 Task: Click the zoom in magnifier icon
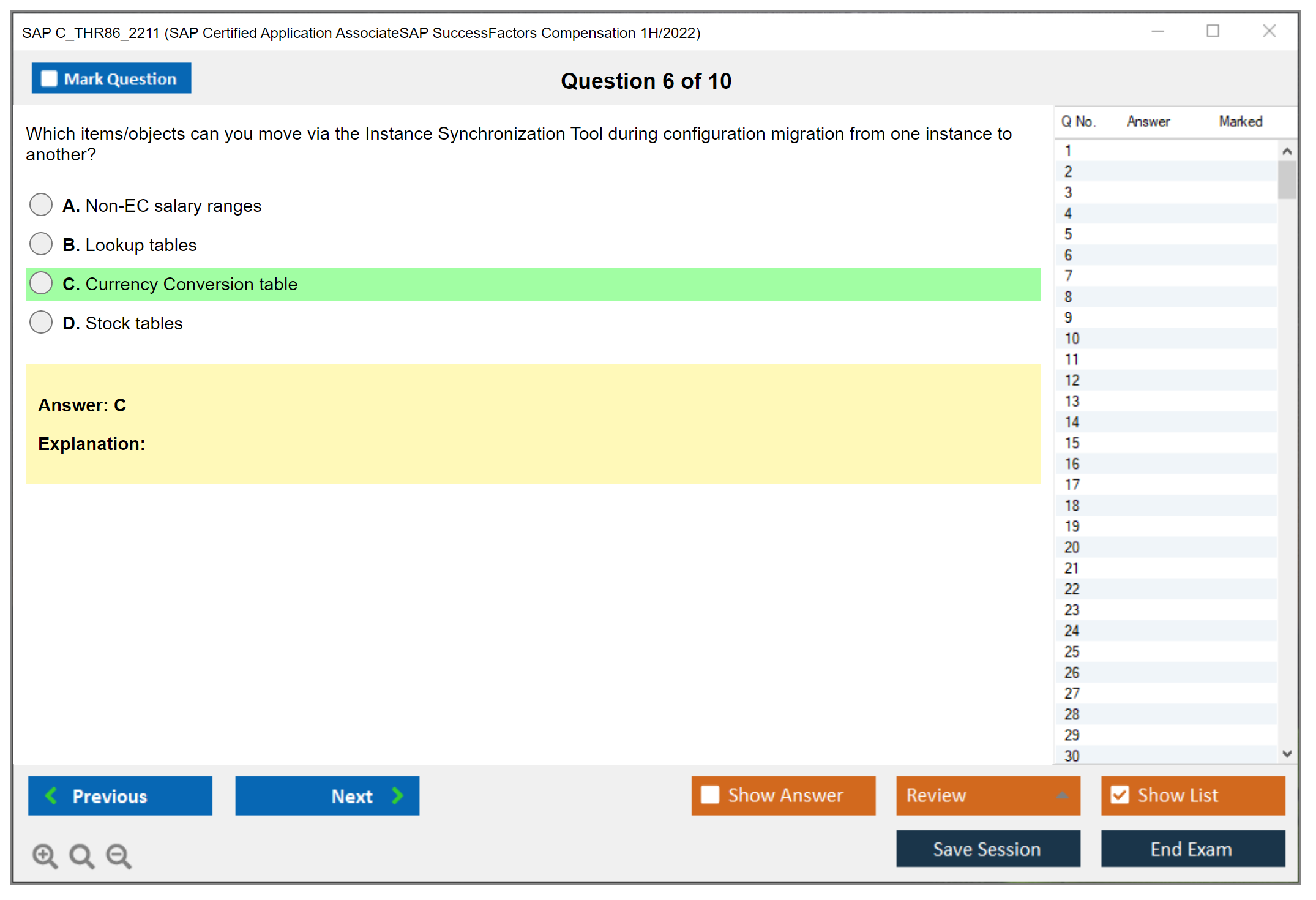[x=45, y=855]
